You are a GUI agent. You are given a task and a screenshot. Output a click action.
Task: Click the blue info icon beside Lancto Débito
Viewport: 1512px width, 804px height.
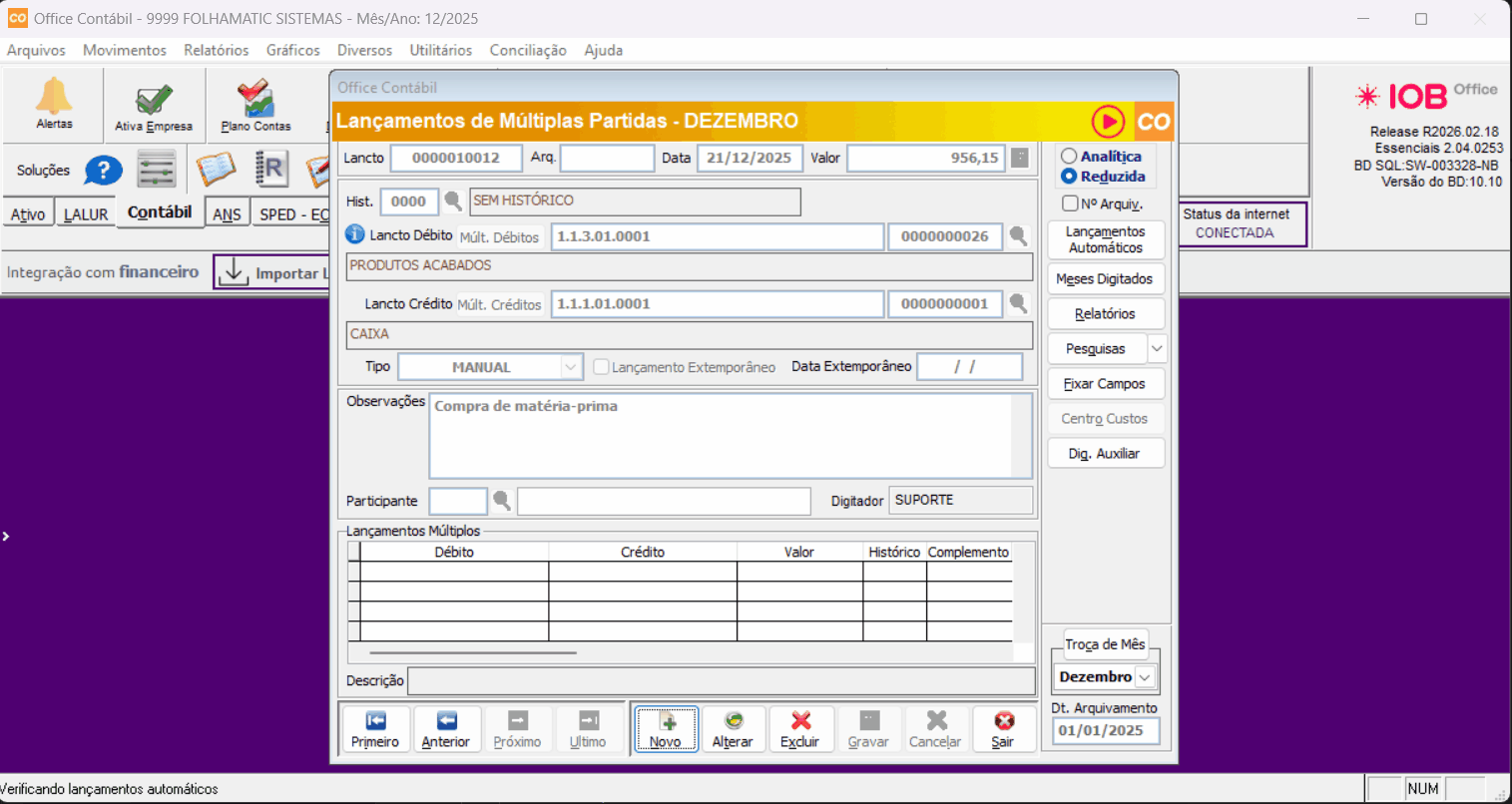point(354,234)
